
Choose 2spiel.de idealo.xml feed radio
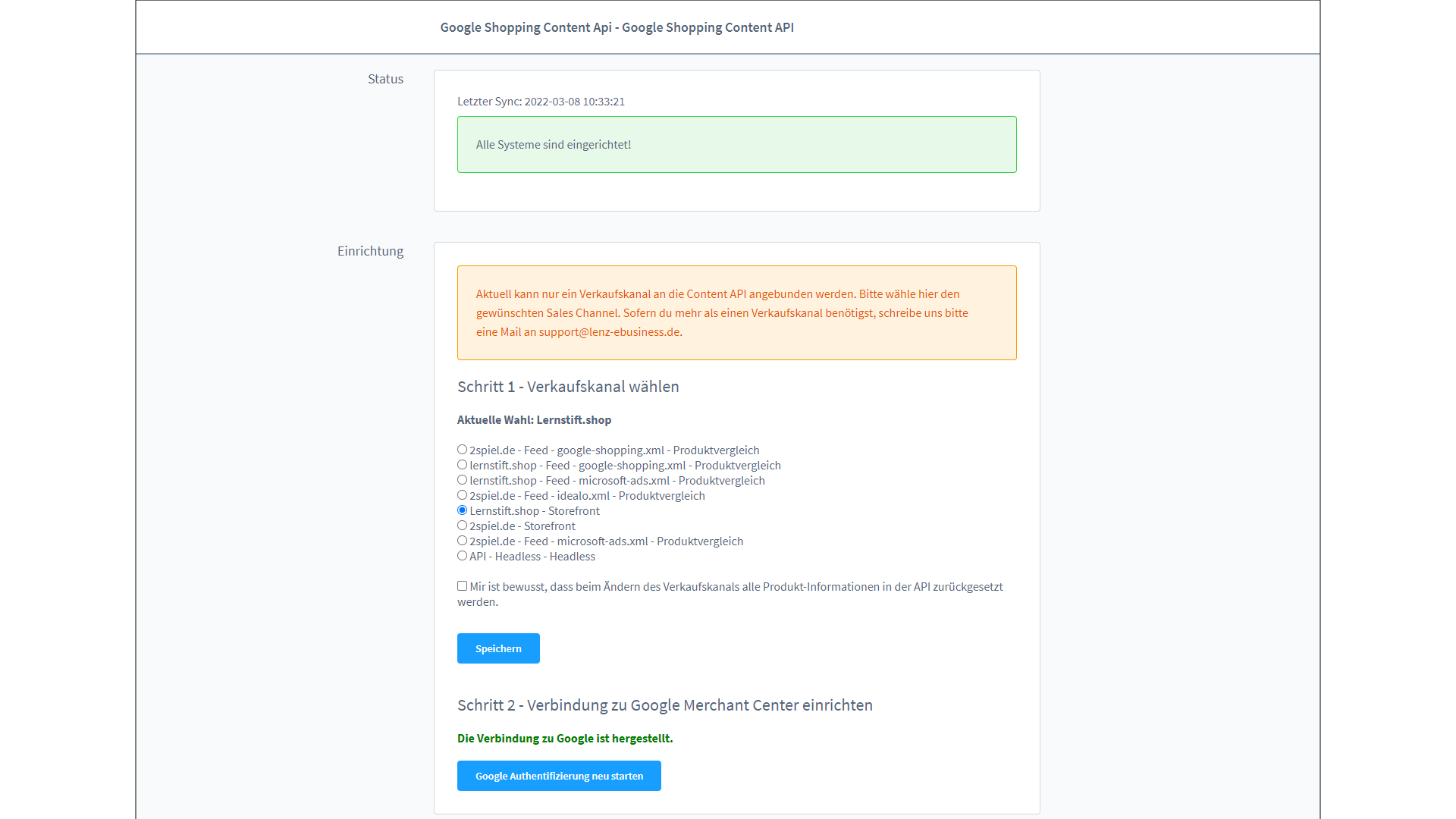(462, 495)
